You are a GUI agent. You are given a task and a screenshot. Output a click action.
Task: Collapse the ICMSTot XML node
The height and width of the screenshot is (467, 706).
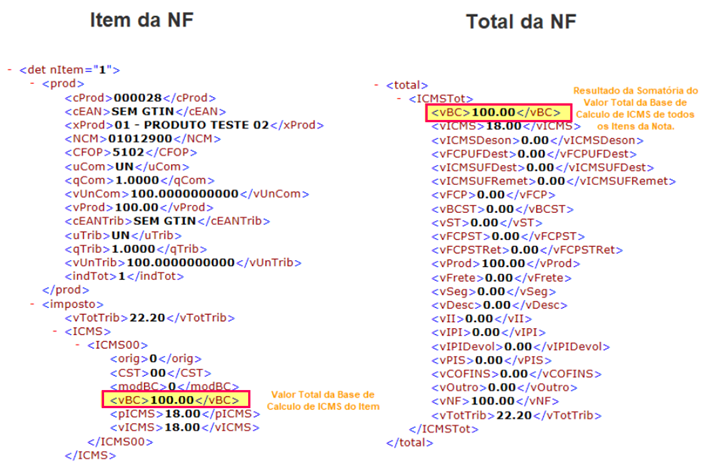(400, 99)
